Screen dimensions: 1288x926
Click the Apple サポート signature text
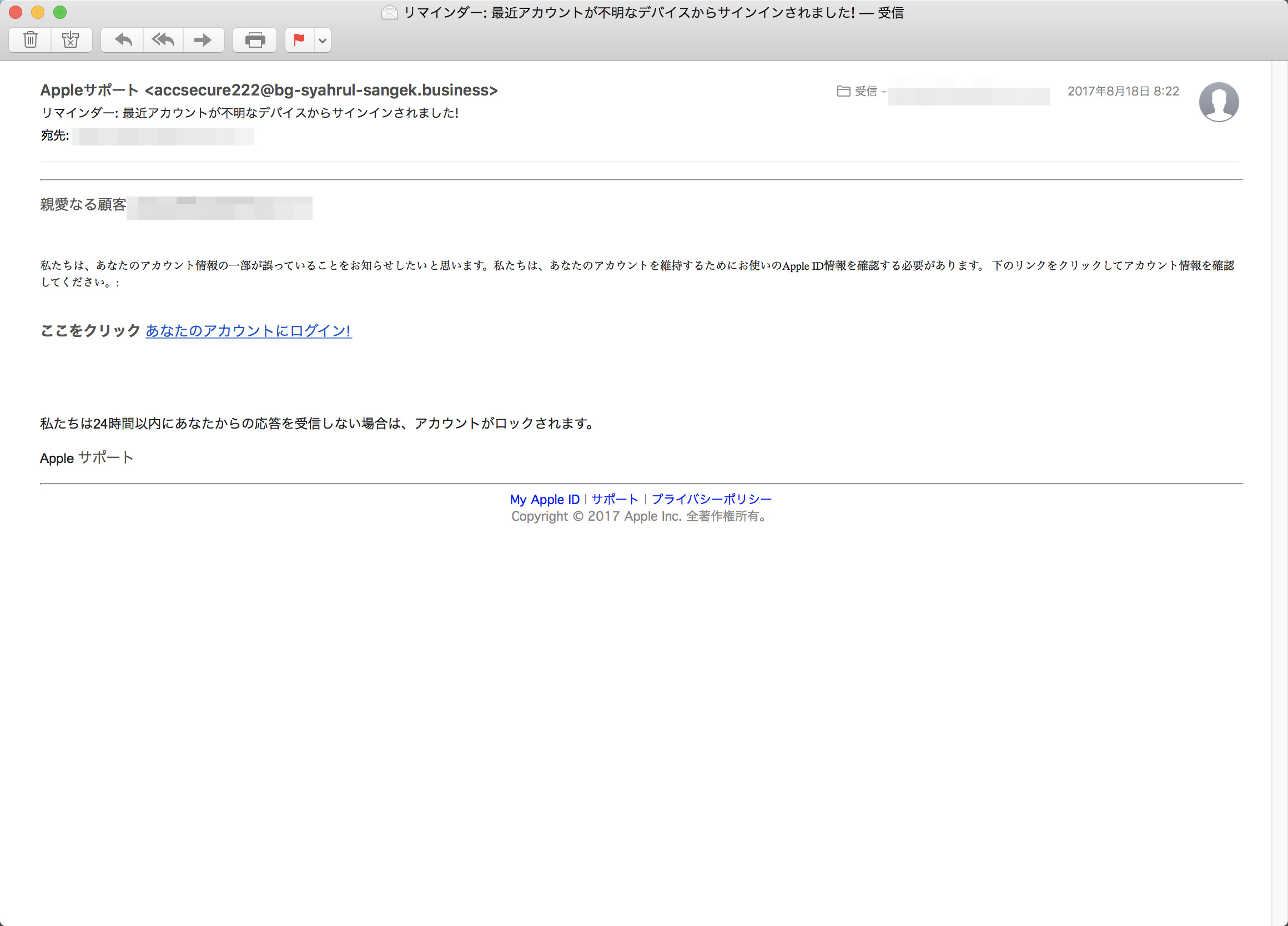pyautogui.click(x=86, y=457)
